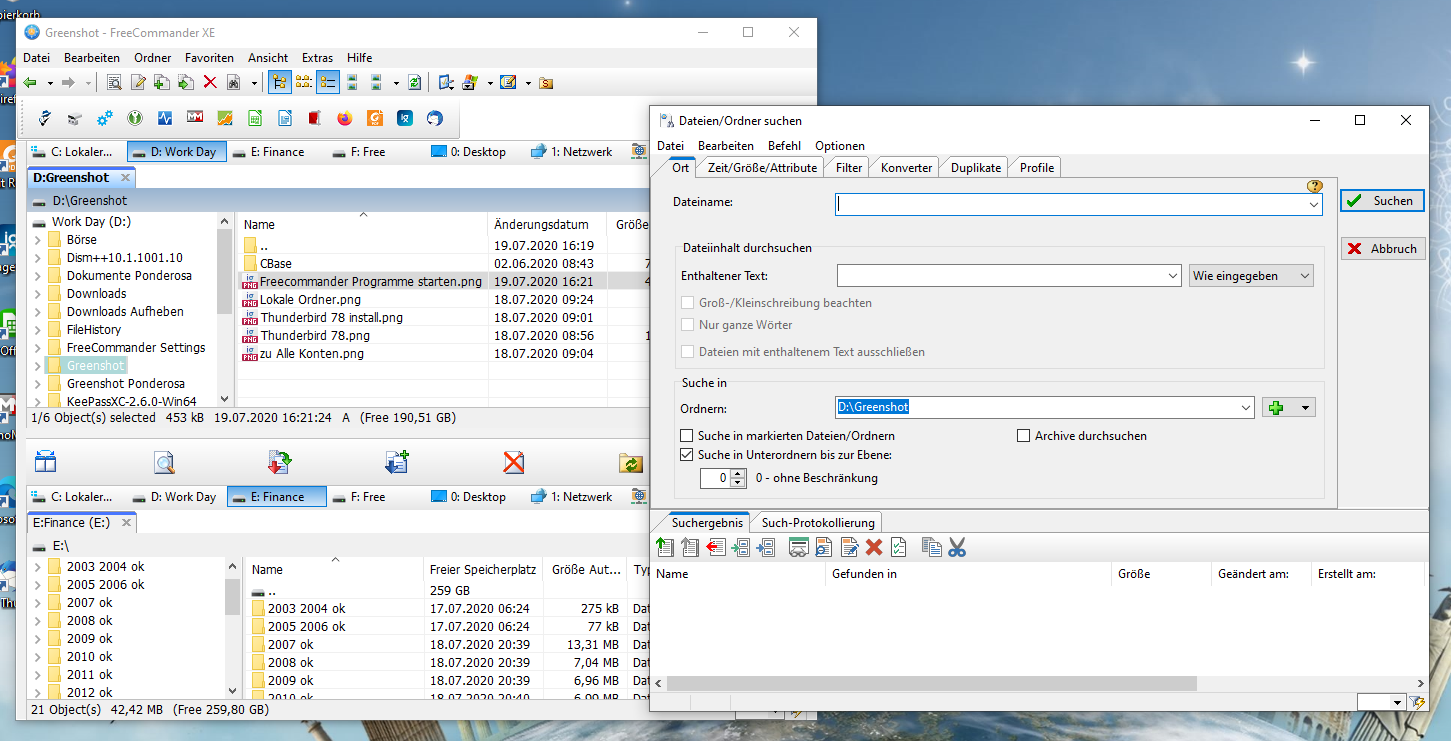Check the 'Archive durchsuchen' checkbox
The image size is (1451, 741).
1023,436
